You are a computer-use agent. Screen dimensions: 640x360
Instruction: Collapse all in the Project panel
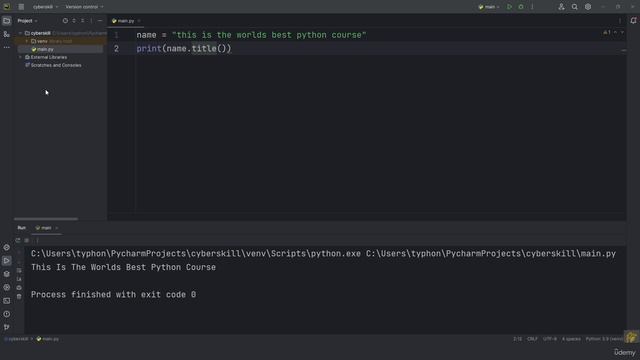(82, 21)
